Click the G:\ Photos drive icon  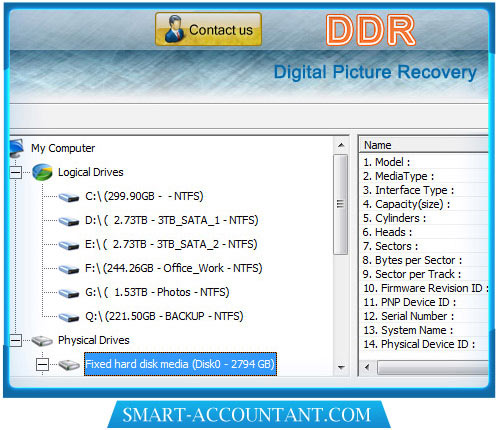(x=69, y=293)
